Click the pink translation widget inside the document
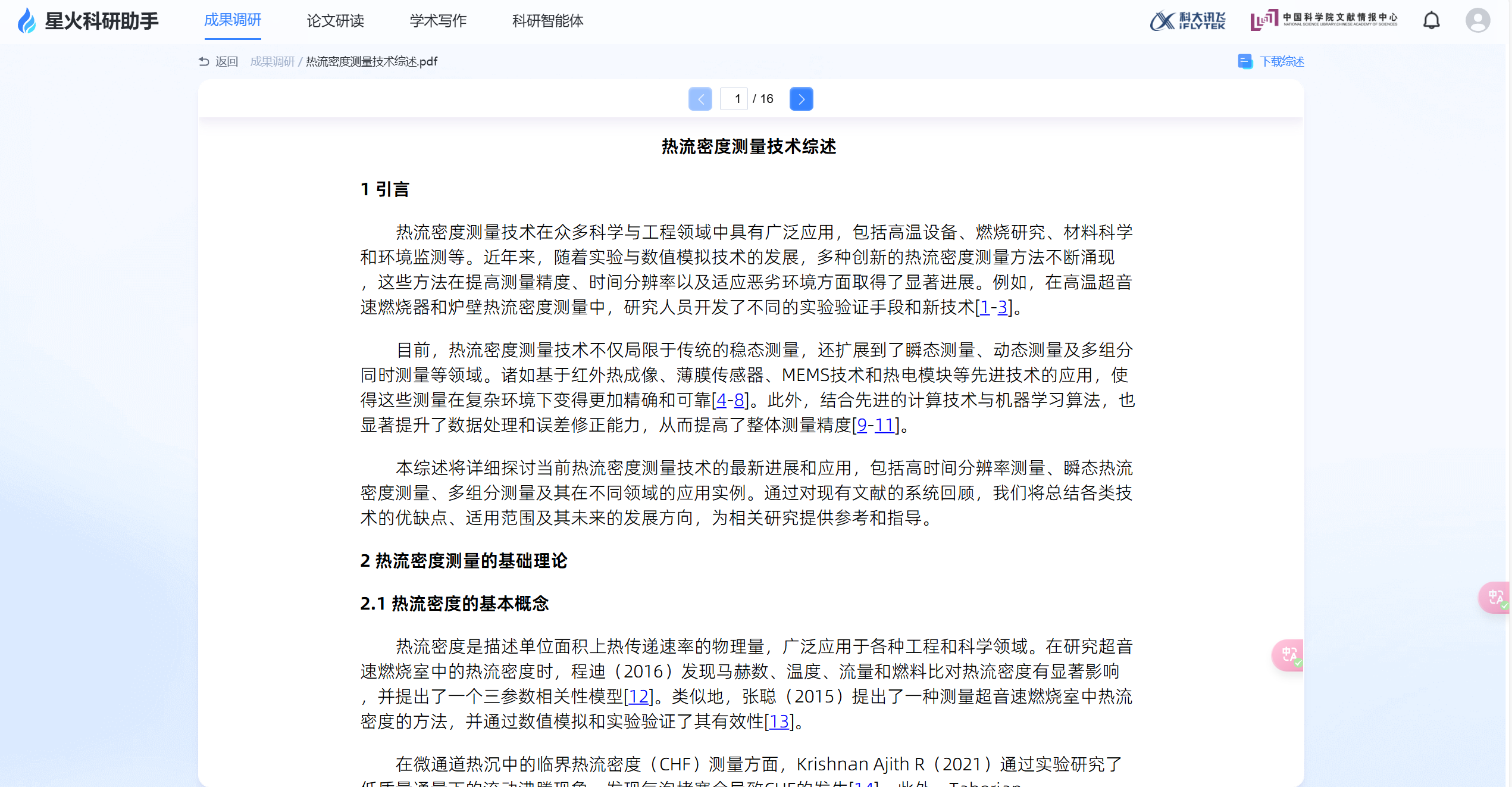The image size is (1512, 787). 1289,655
